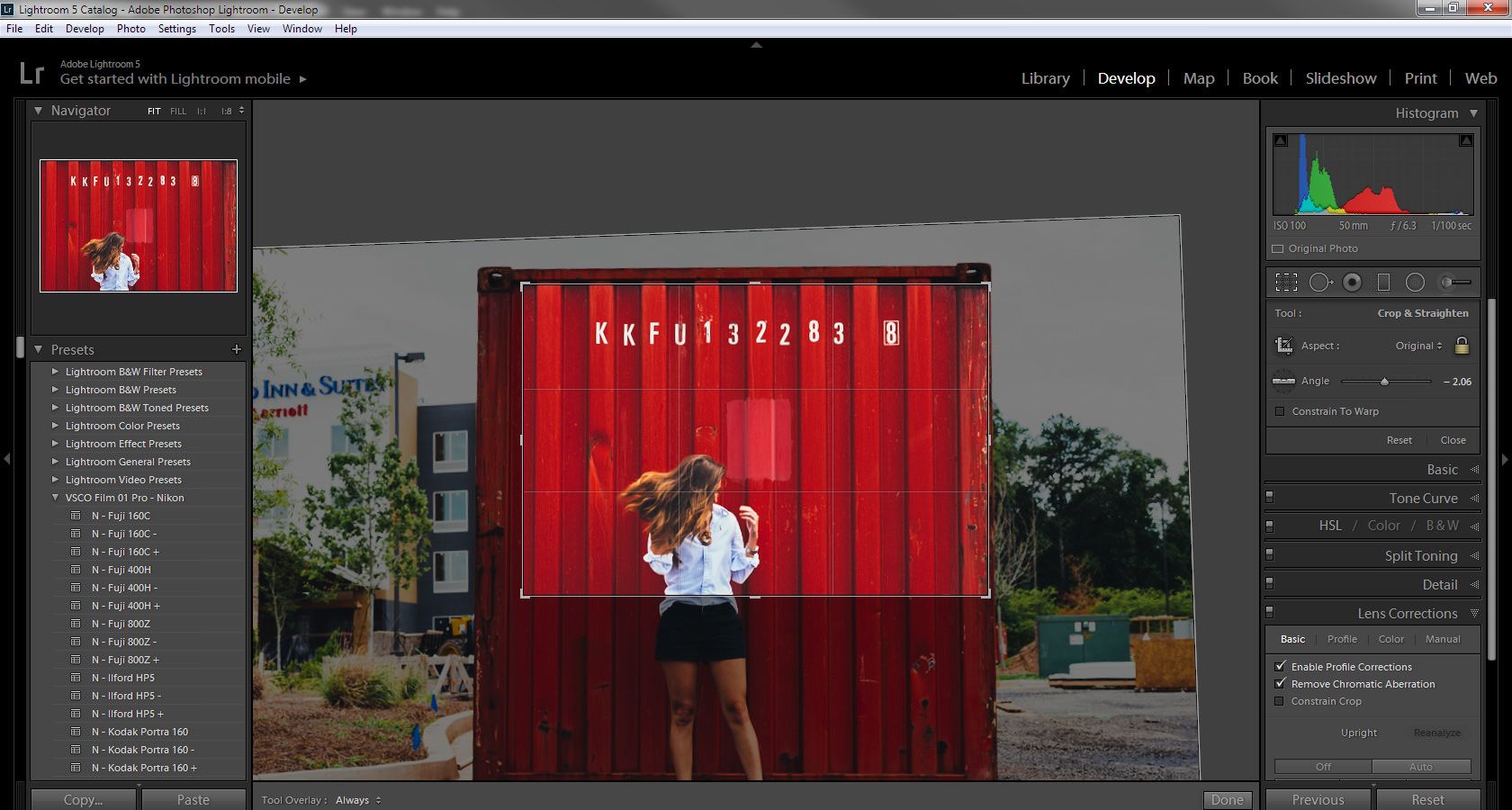The height and width of the screenshot is (810, 1512).
Task: Open the Develop menu
Action: [x=85, y=29]
